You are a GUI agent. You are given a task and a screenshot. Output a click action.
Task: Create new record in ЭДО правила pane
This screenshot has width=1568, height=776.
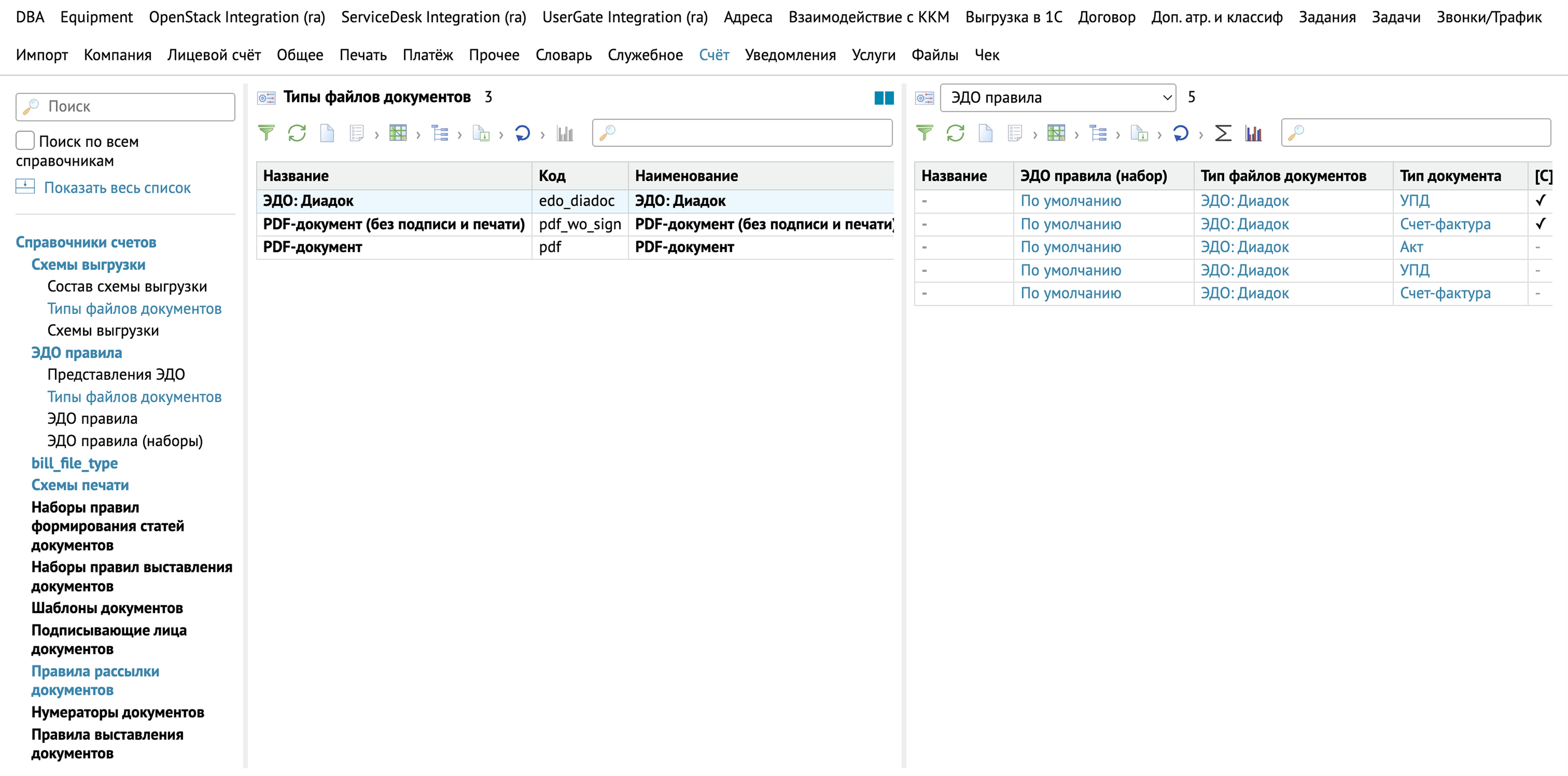(x=985, y=133)
